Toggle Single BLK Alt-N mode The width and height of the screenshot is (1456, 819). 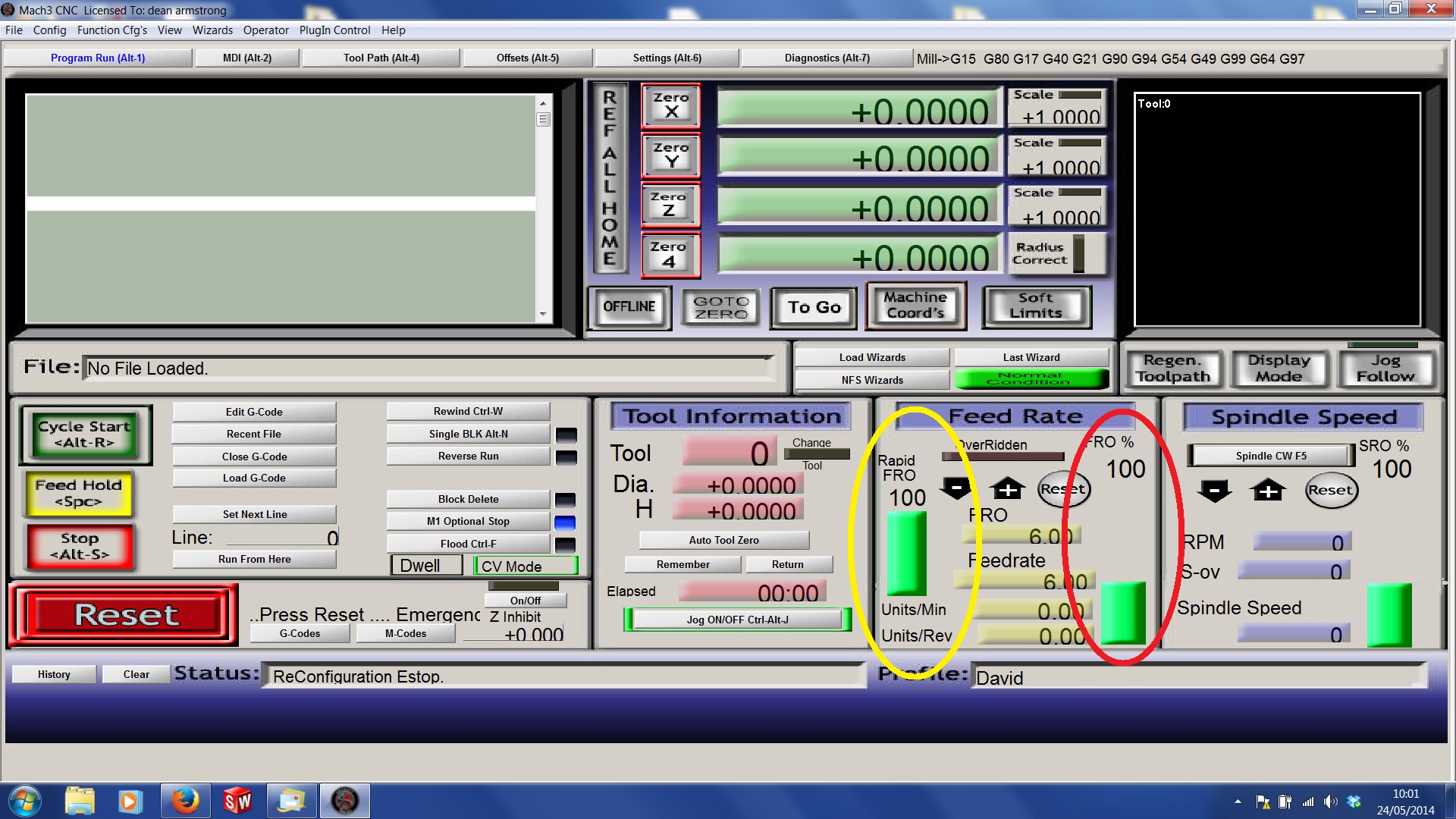coord(468,434)
